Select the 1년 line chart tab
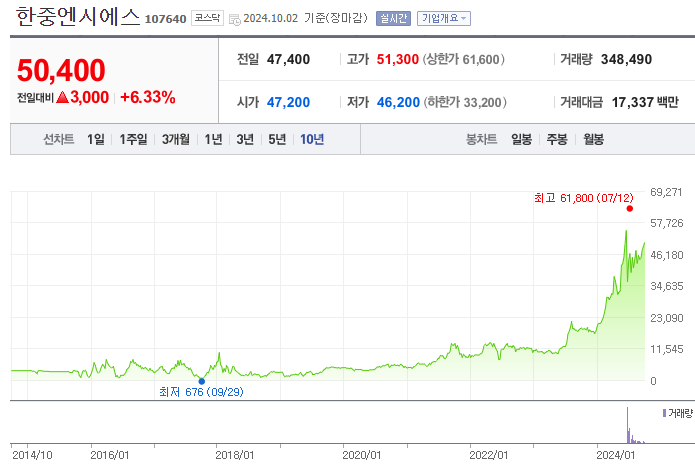 (x=213, y=140)
